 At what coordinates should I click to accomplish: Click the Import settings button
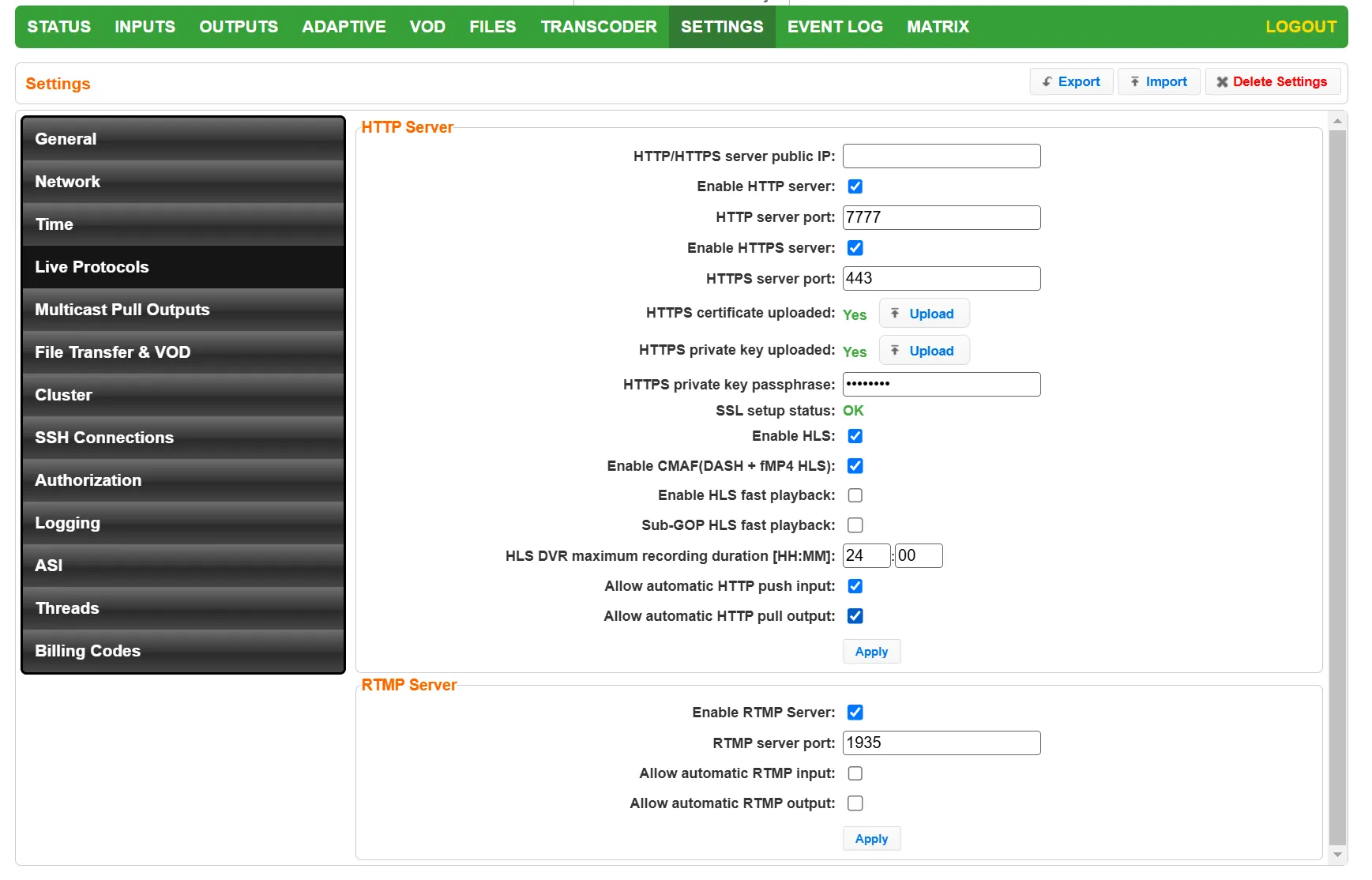coord(1159,82)
